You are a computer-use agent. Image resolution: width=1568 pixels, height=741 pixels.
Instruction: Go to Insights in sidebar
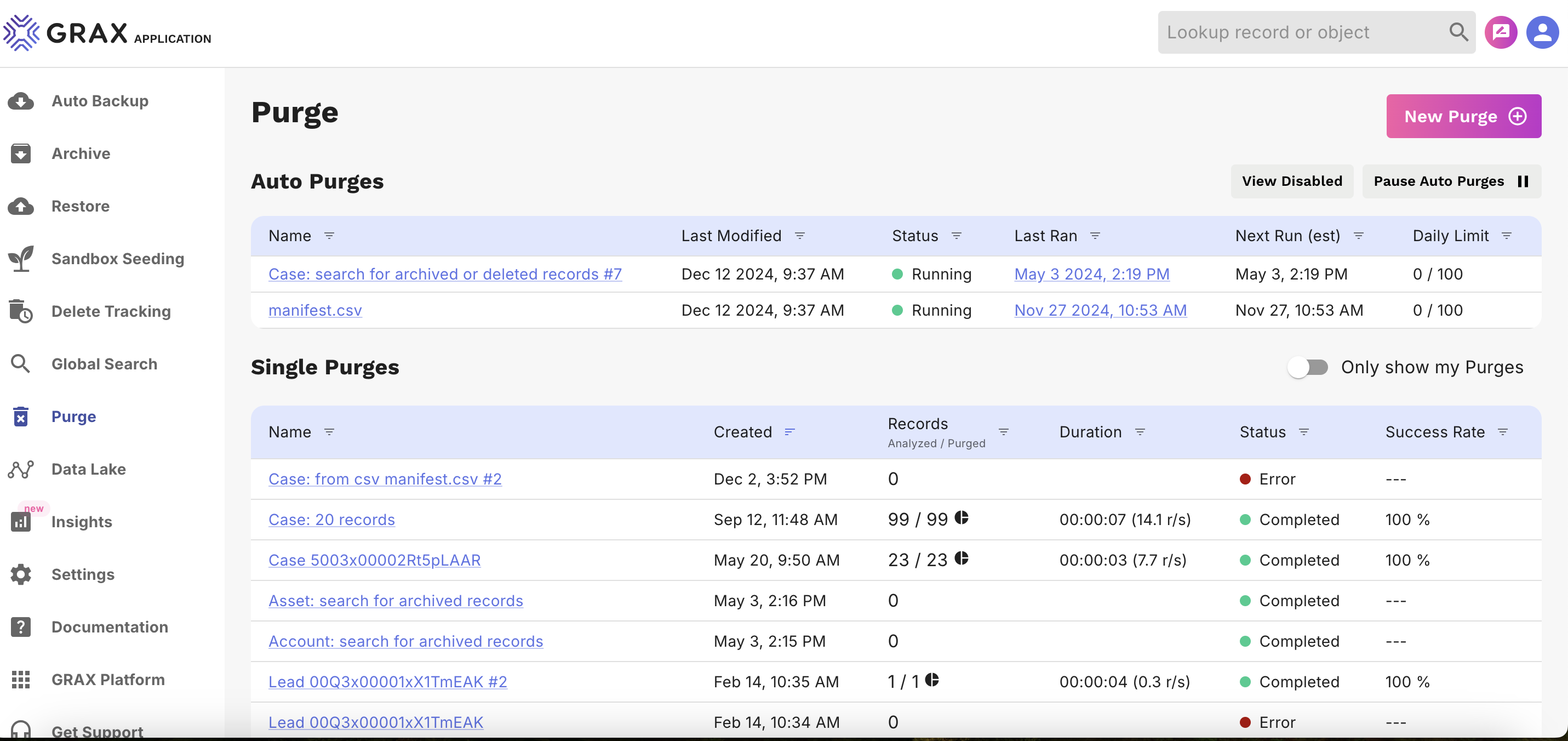point(82,522)
